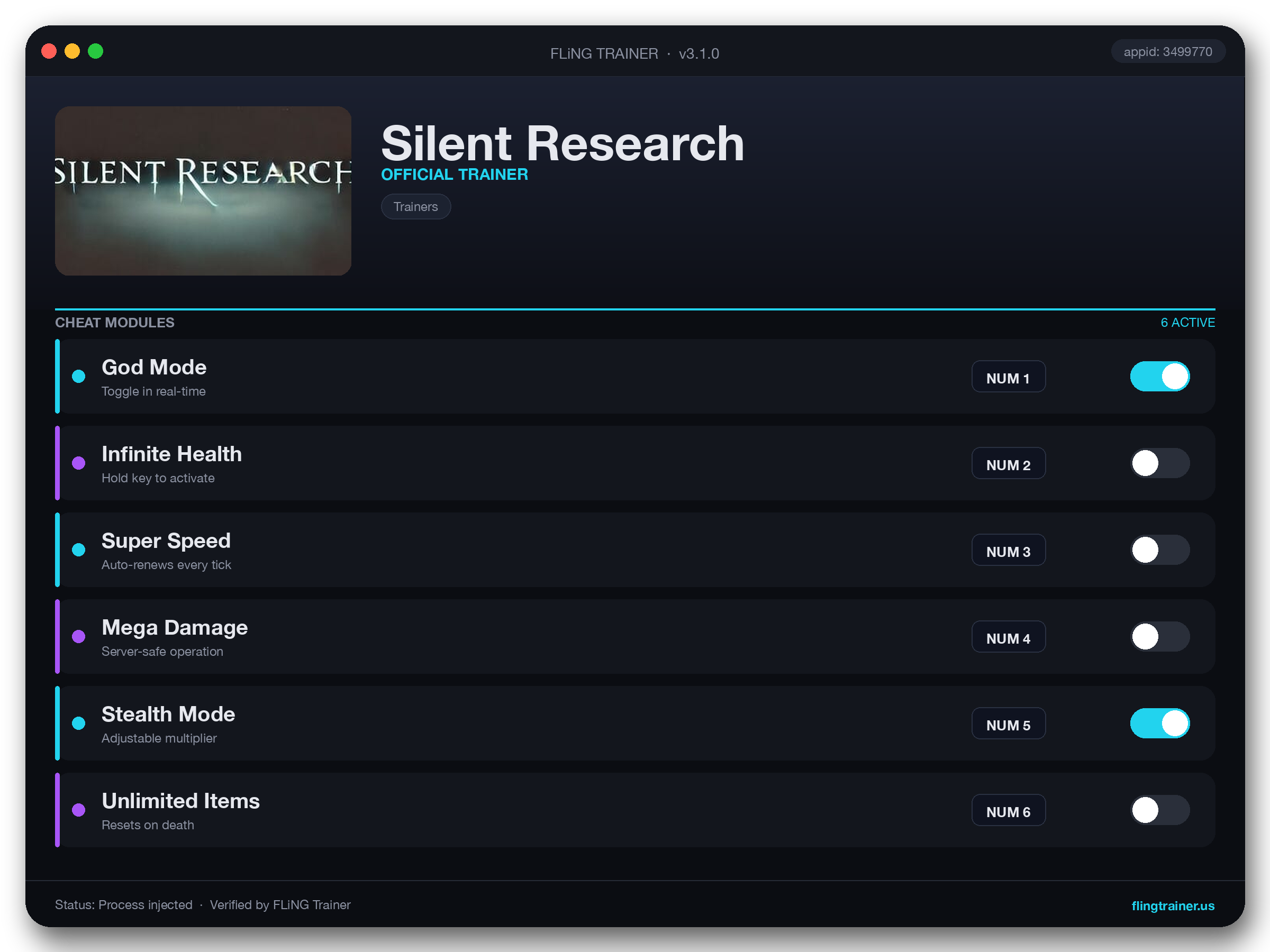Click the Super Speed title text

pyautogui.click(x=166, y=541)
